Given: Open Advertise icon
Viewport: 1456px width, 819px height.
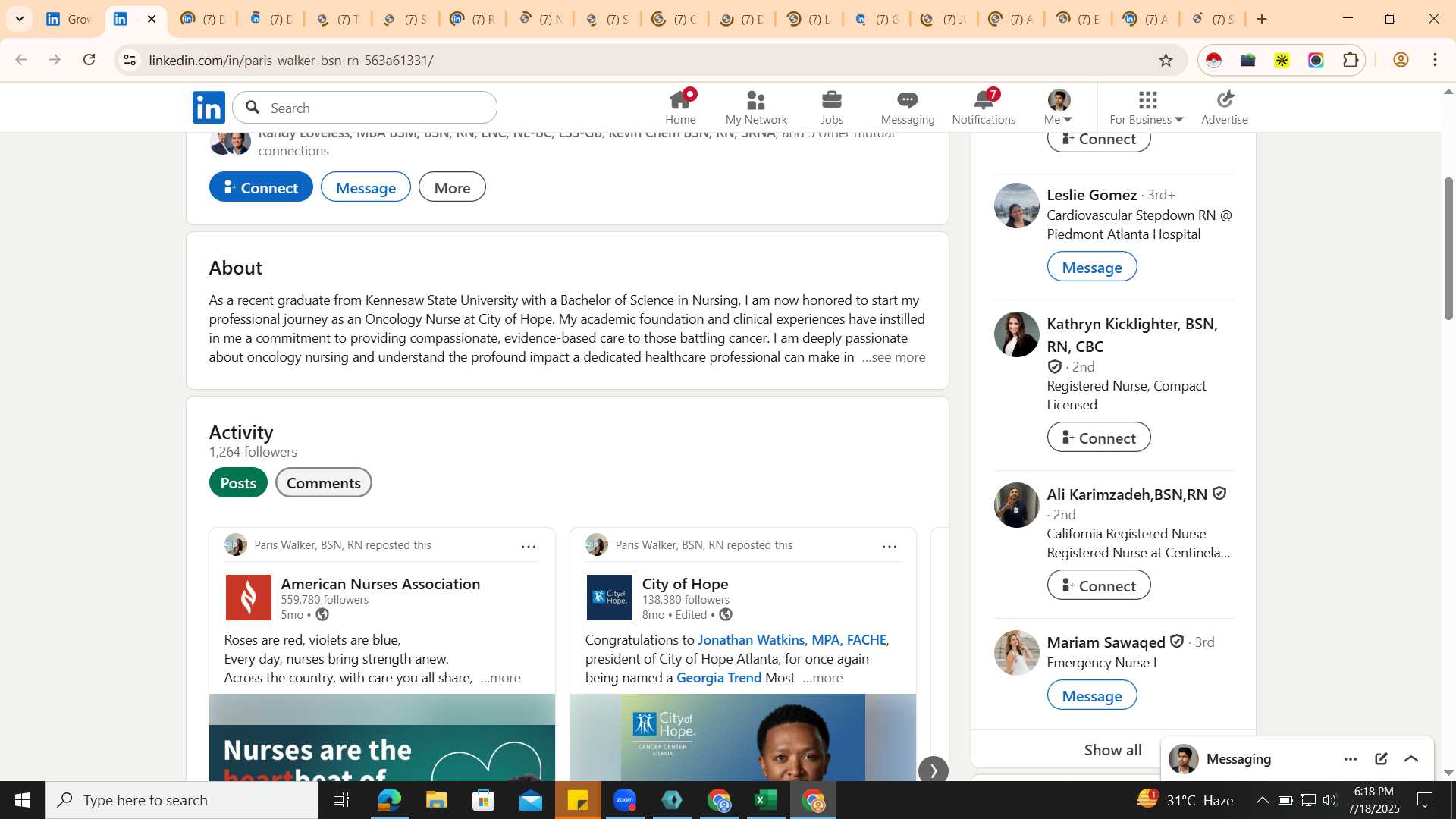Looking at the screenshot, I should (x=1225, y=107).
